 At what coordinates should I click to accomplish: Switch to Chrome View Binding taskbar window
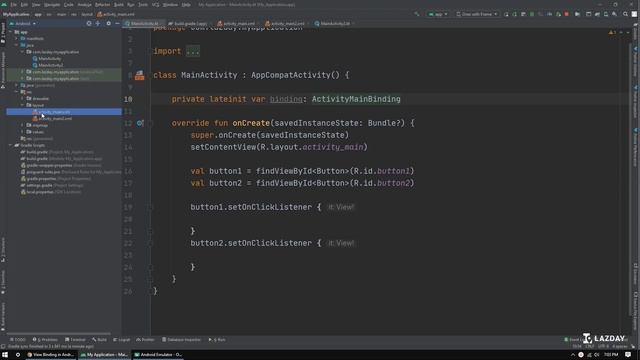[51, 355]
